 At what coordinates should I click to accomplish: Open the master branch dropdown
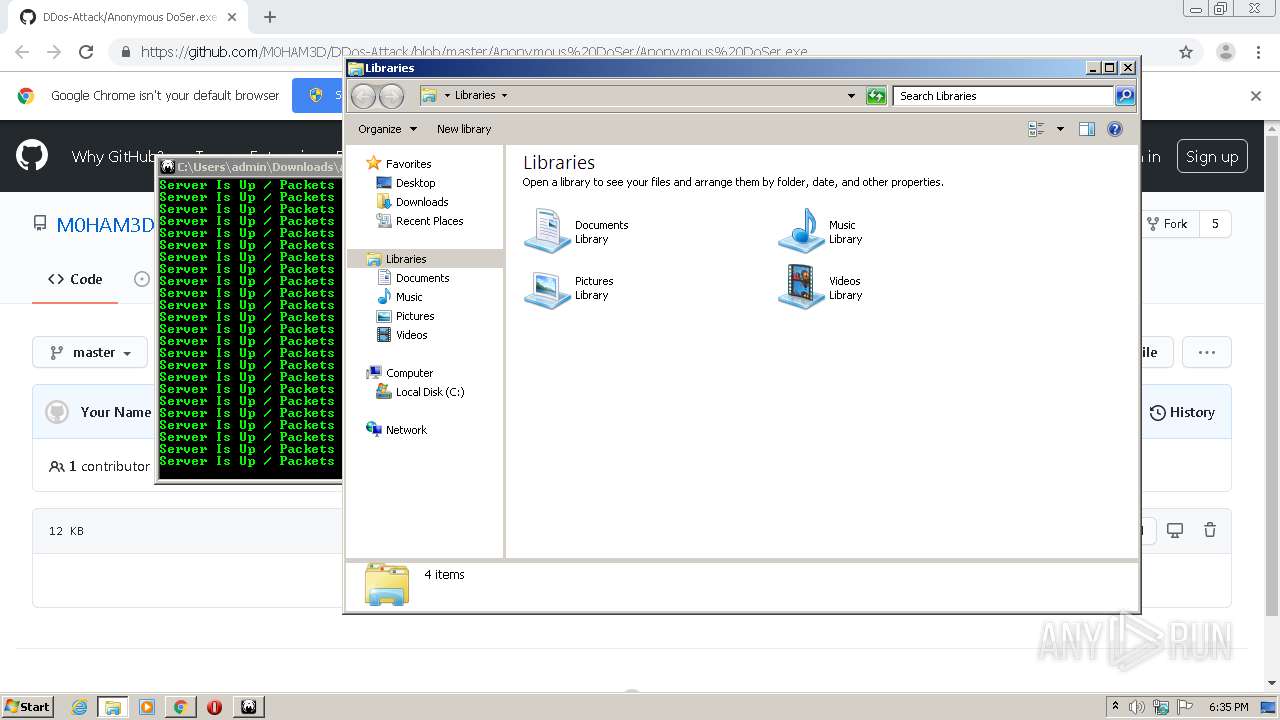pos(90,352)
